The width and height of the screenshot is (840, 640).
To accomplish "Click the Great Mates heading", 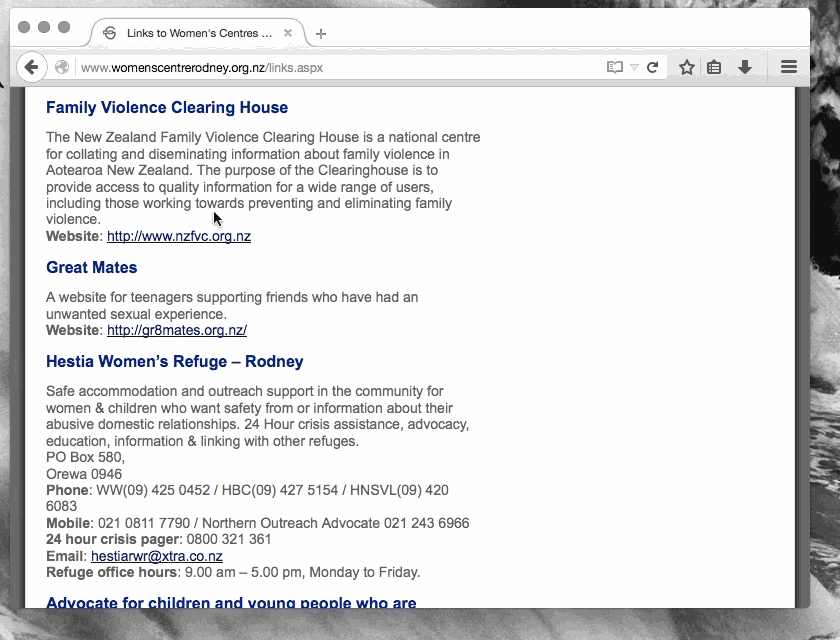I will (x=92, y=267).
